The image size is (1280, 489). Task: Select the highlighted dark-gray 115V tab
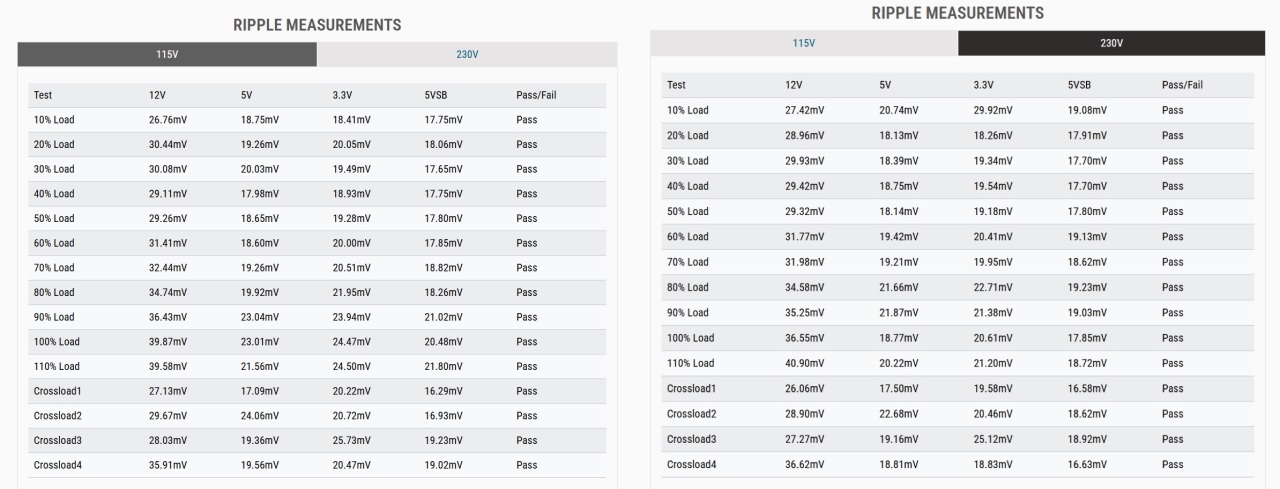click(167, 54)
